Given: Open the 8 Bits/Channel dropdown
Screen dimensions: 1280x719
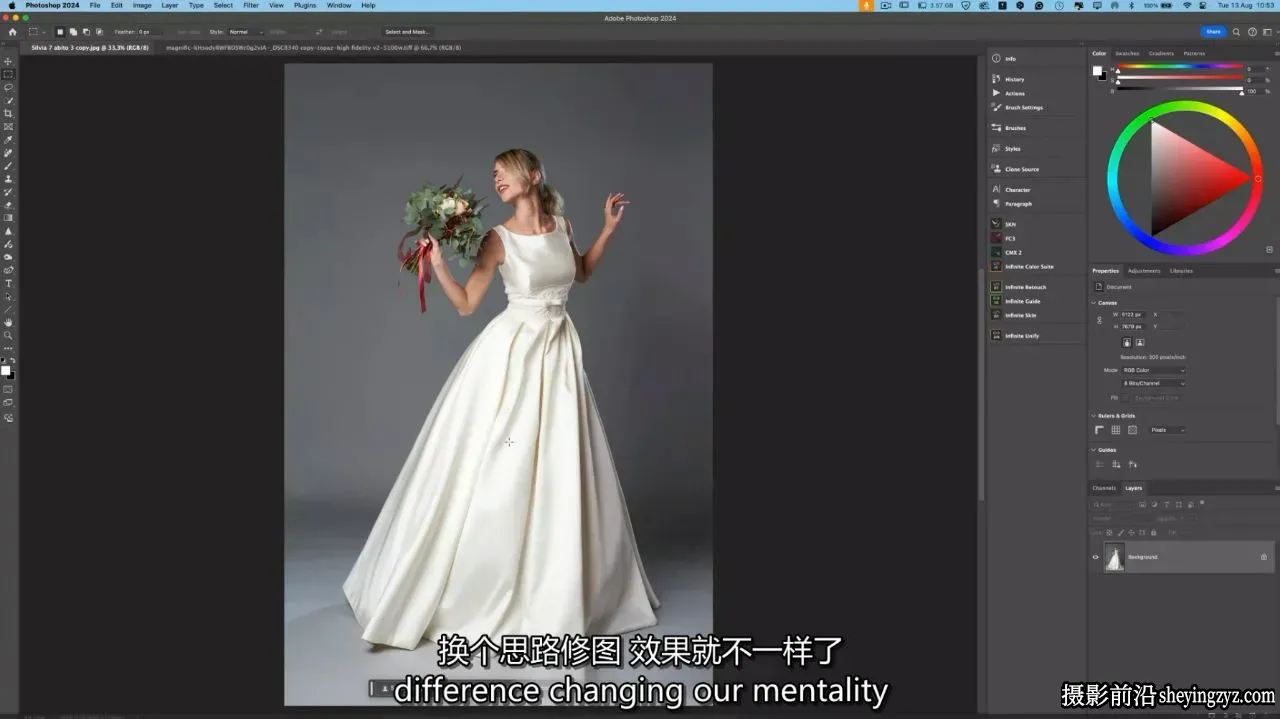Looking at the screenshot, I should (1153, 383).
